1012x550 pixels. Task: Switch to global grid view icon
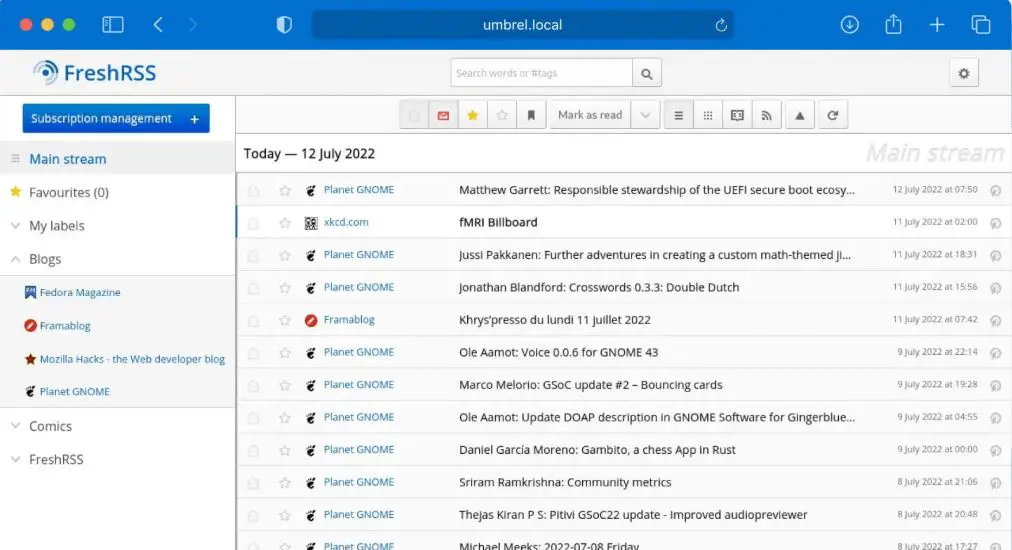click(x=708, y=115)
